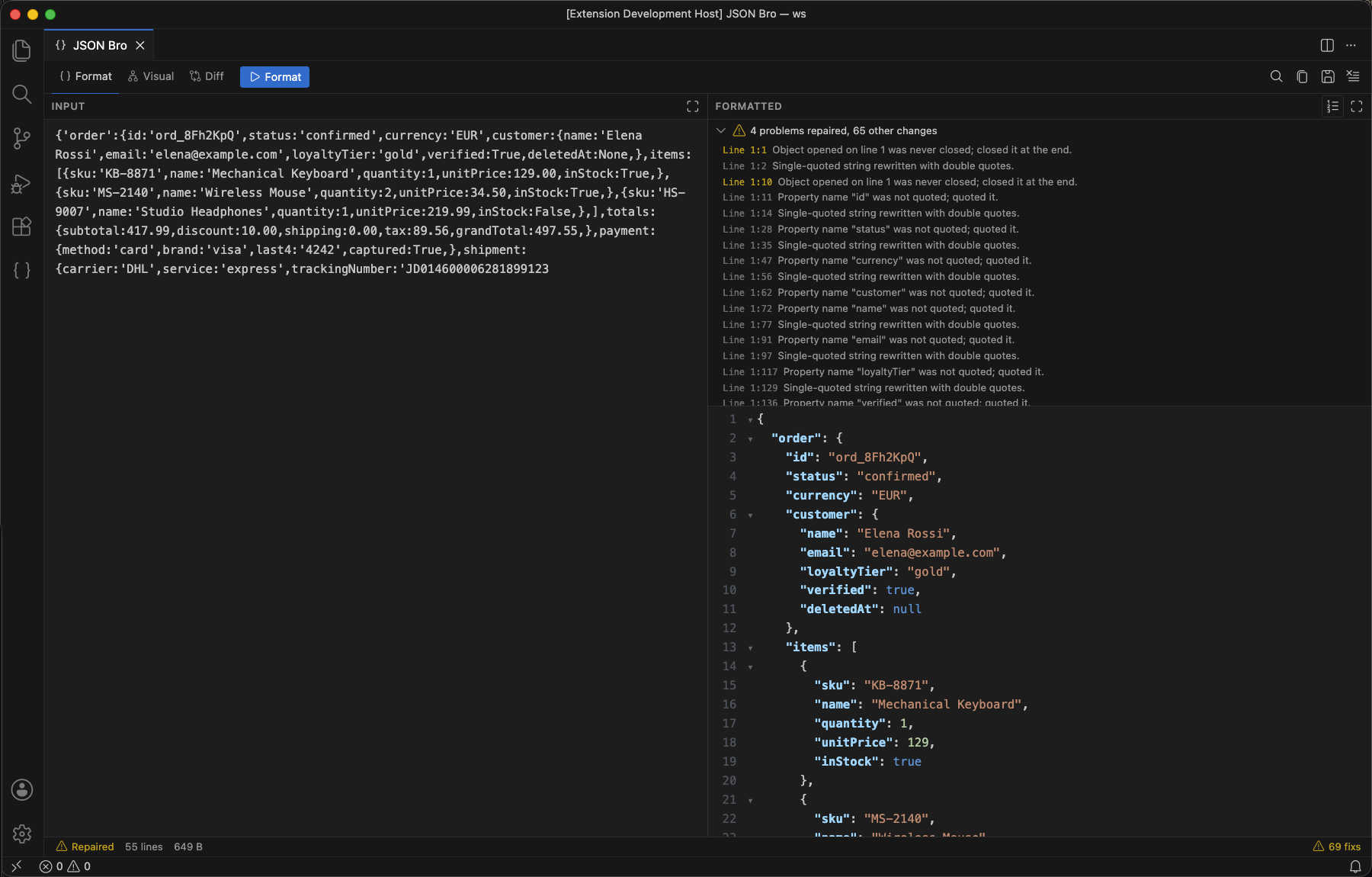The height and width of the screenshot is (877, 1372).
Task: Collapse the problems repaired list
Action: [721, 131]
